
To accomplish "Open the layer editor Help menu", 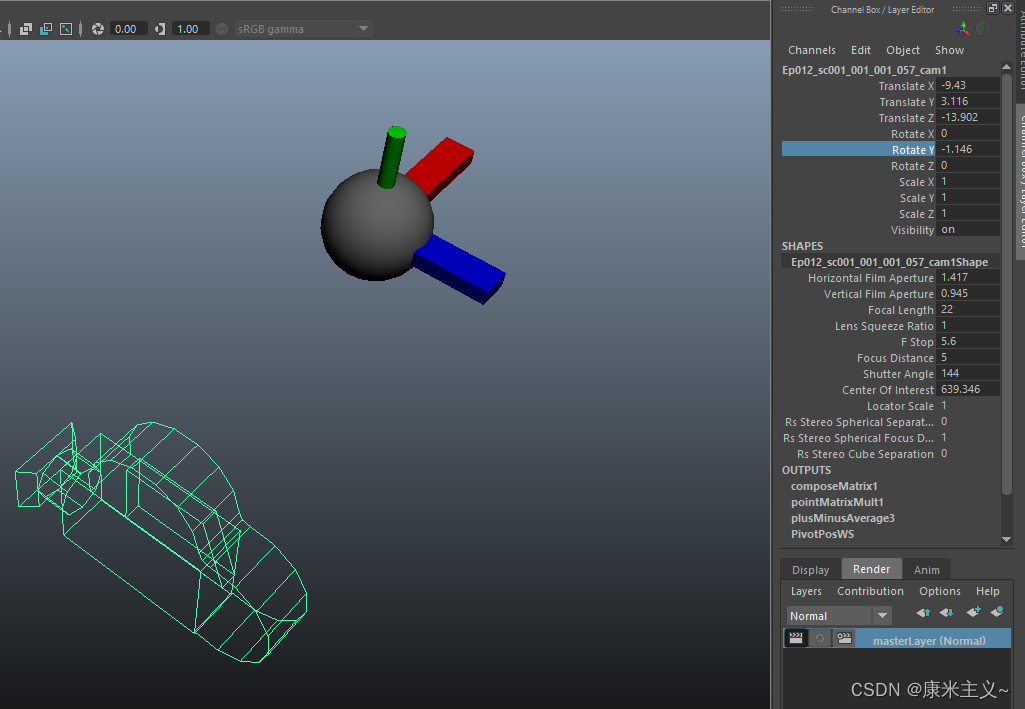I will (x=987, y=591).
